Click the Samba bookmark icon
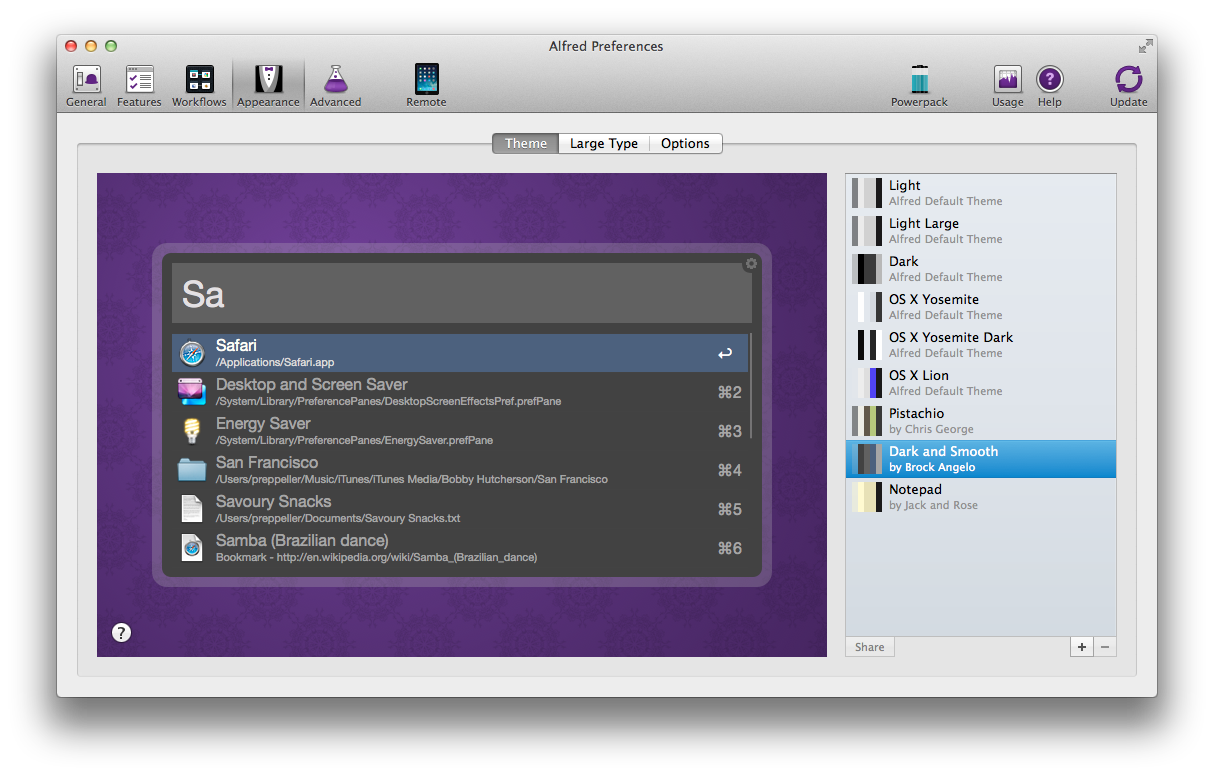 coord(191,548)
